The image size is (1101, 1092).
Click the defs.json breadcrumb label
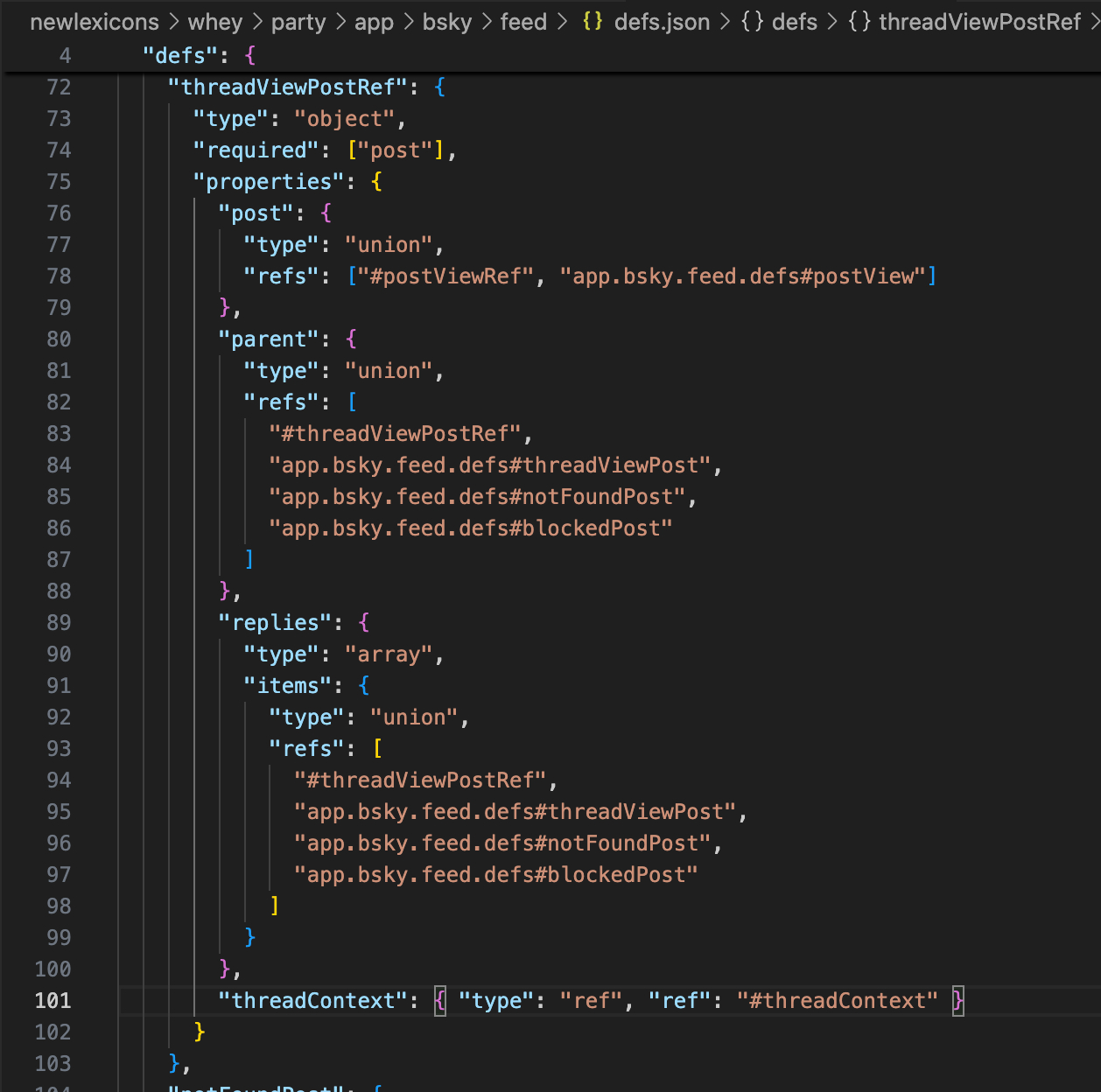pyautogui.click(x=662, y=21)
